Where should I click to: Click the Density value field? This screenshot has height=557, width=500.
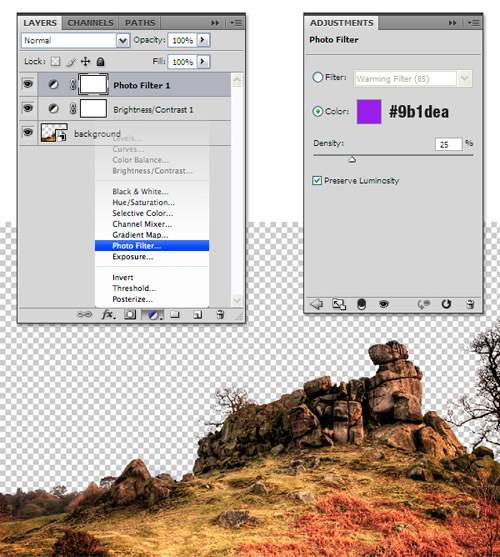449,145
